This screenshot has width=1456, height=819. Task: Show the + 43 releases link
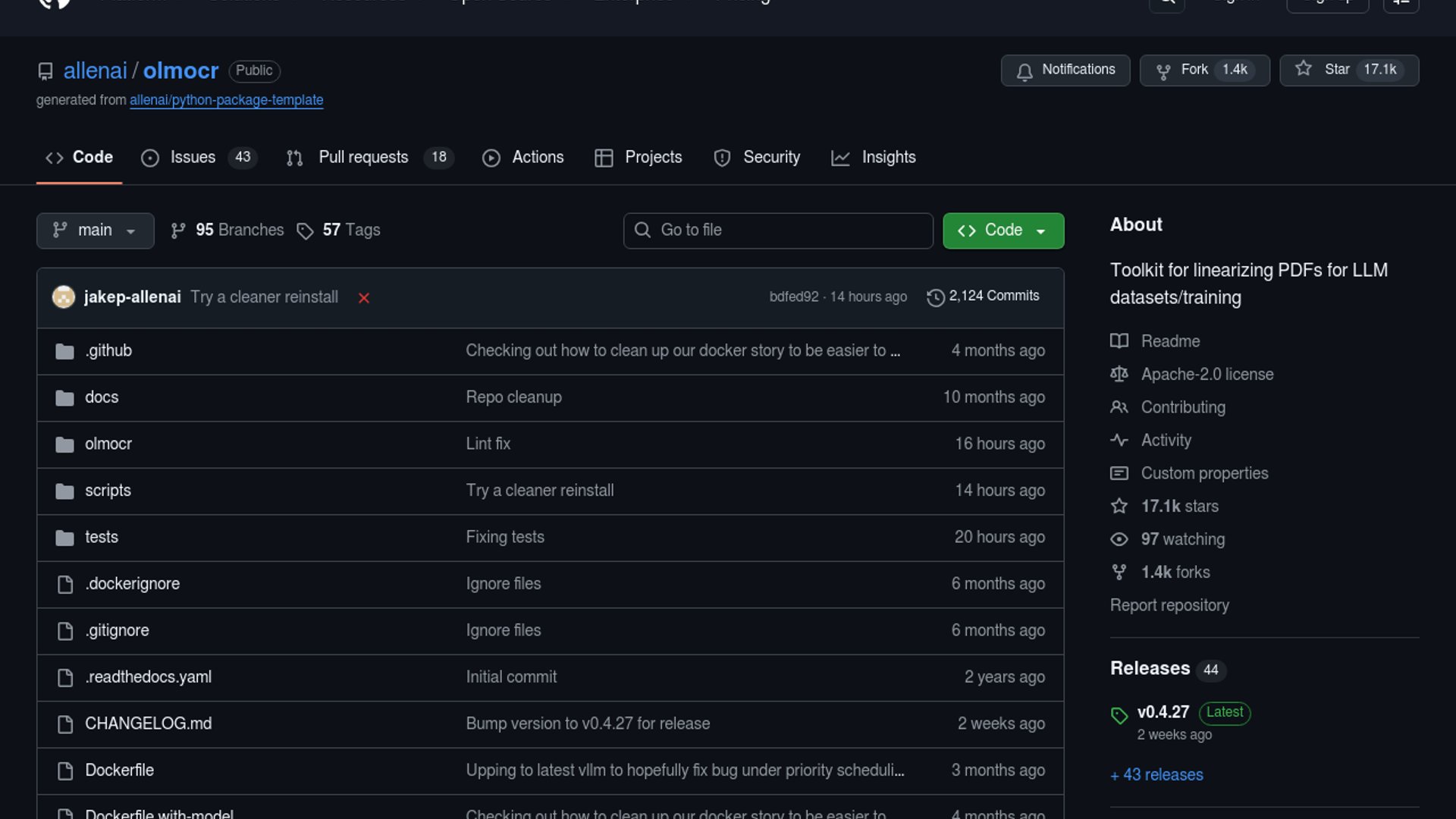coord(1156,775)
